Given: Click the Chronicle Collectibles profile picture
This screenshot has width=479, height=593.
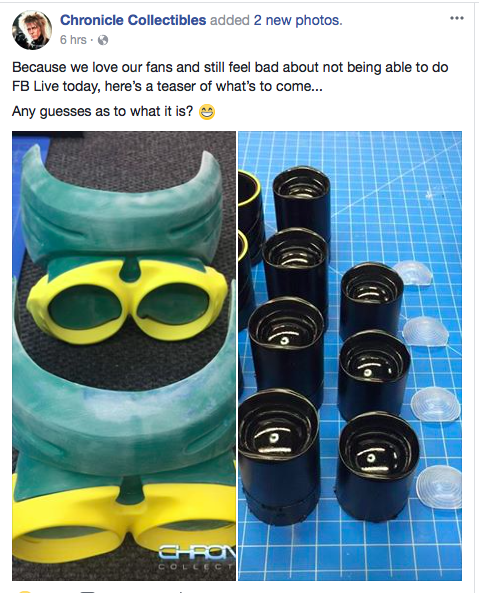Looking at the screenshot, I should coord(32,30).
